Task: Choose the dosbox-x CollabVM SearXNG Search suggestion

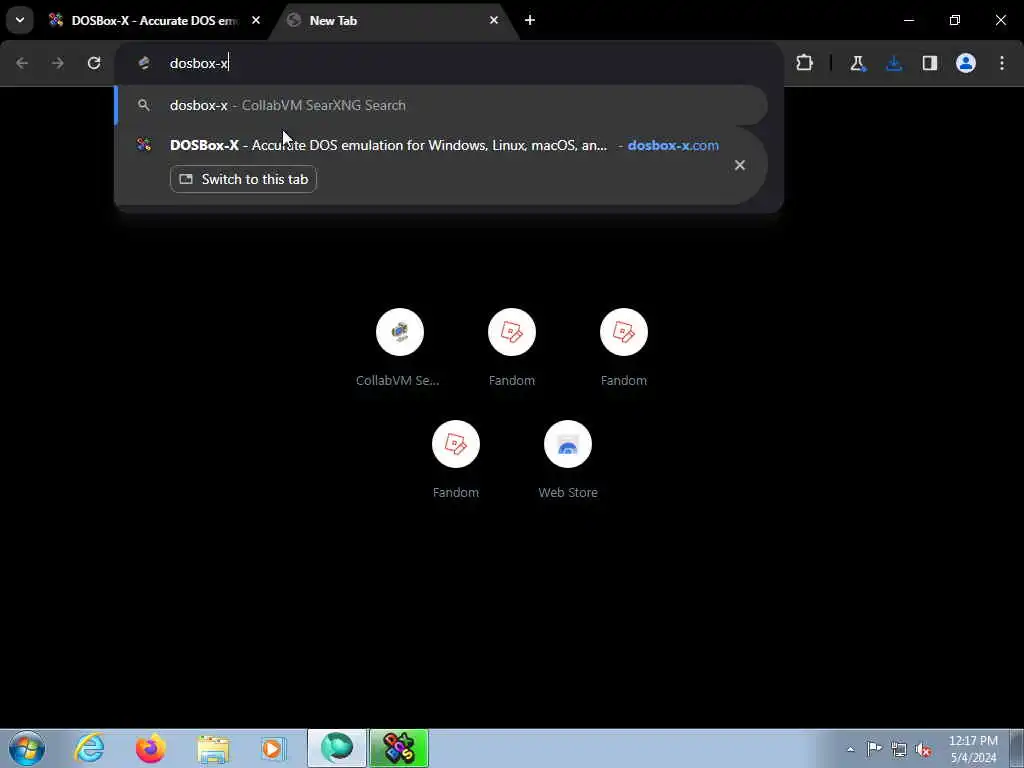Action: tap(441, 105)
